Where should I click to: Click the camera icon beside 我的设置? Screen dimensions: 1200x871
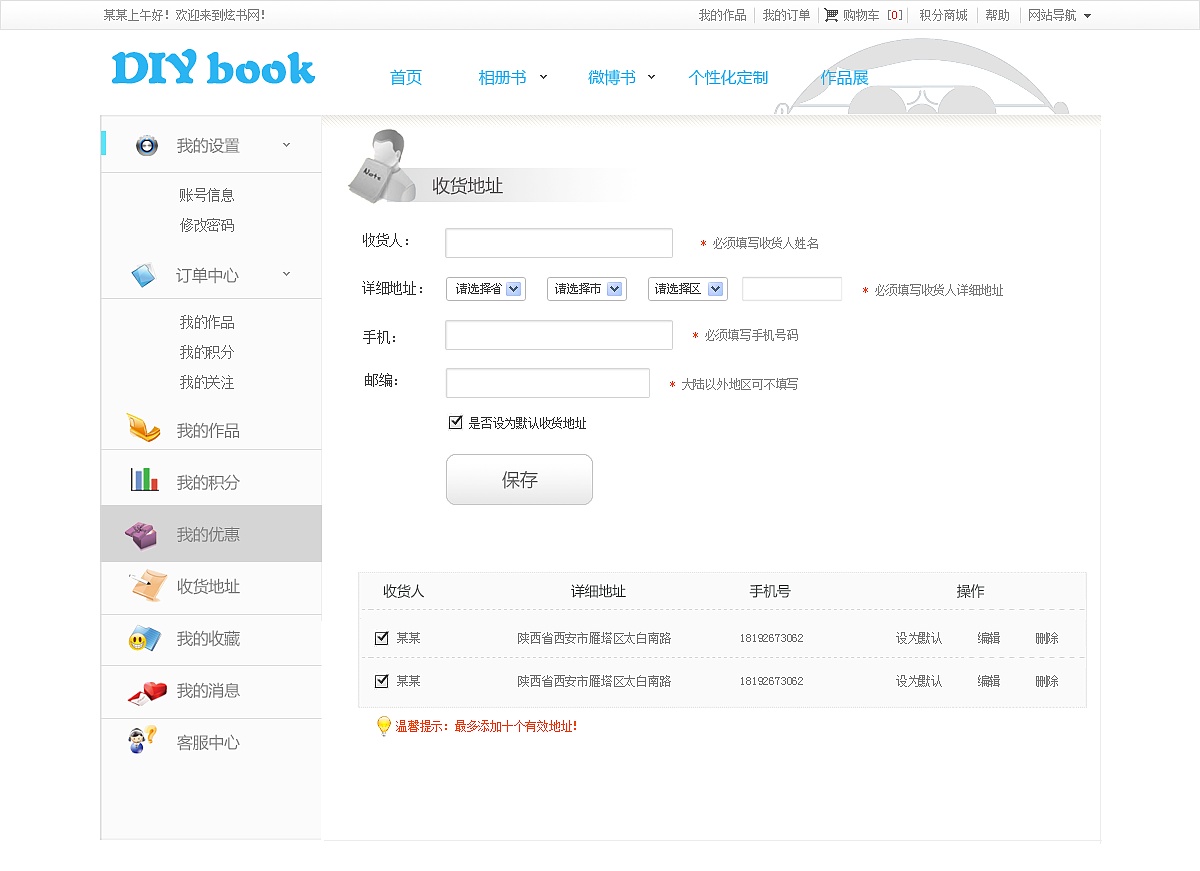[147, 145]
